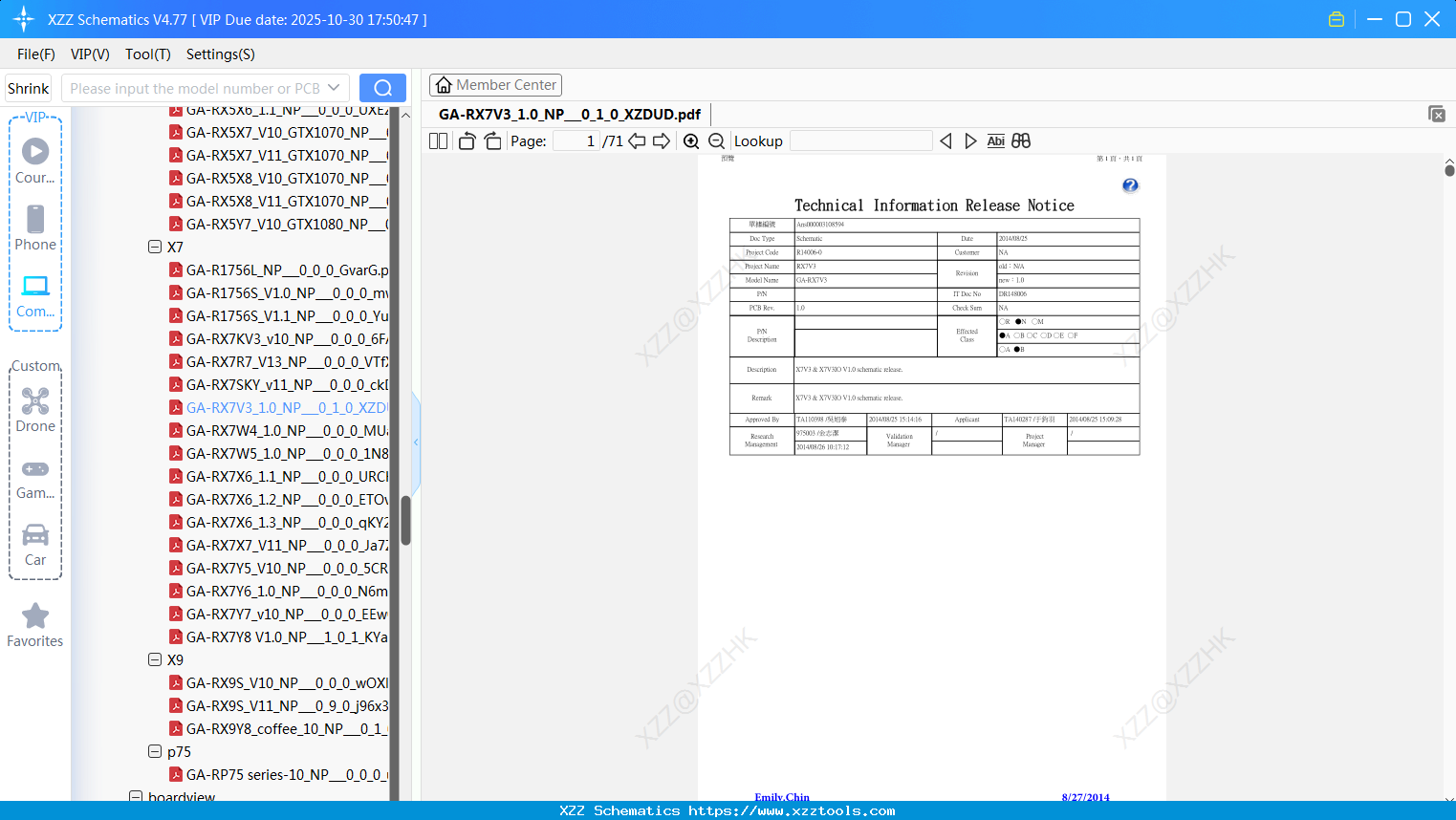
Task: Open GA-RX9Y8_coffee_10_NP file
Action: click(x=279, y=728)
